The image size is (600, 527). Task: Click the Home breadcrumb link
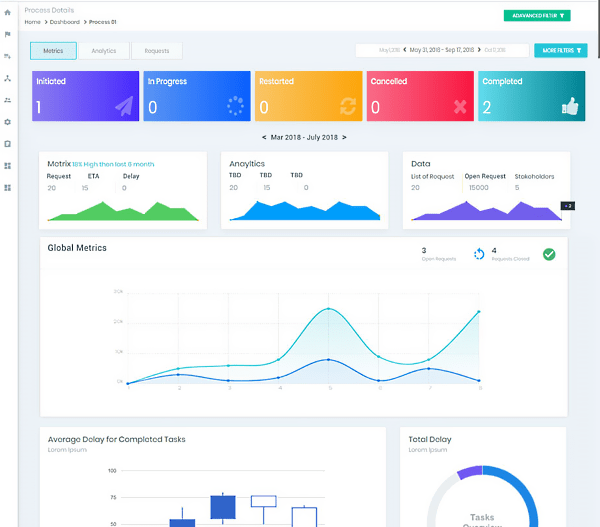[33, 21]
